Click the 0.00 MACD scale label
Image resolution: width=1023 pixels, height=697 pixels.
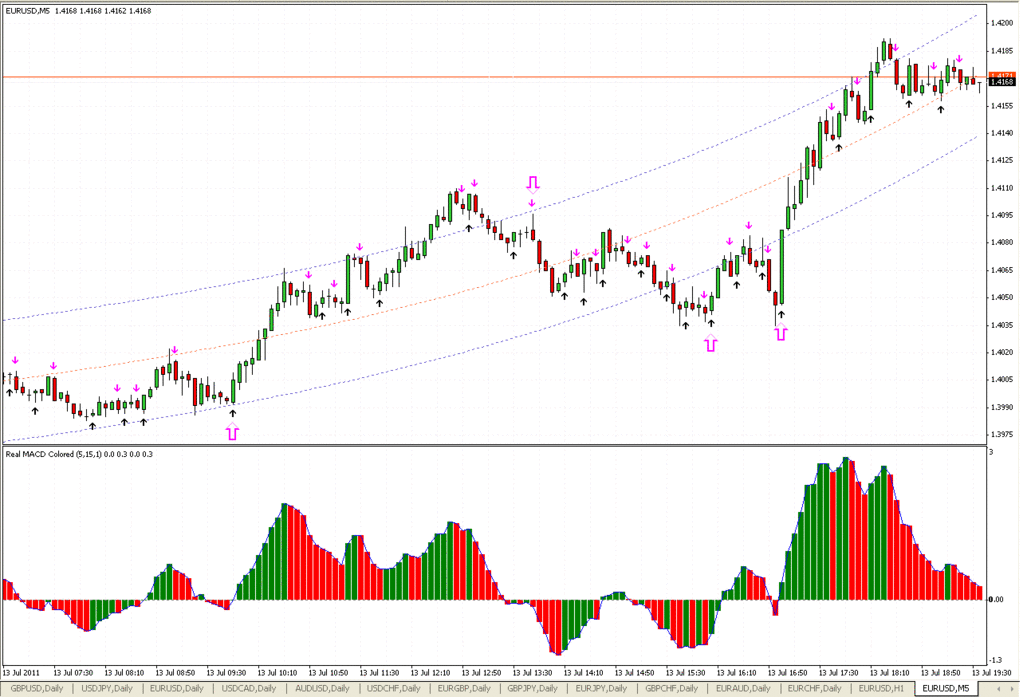pyautogui.click(x=996, y=600)
